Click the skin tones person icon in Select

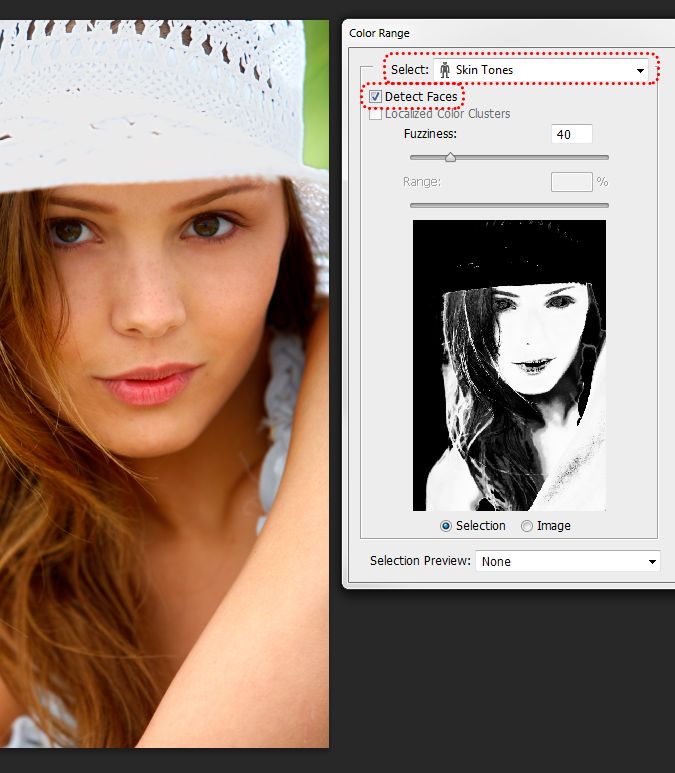(x=445, y=70)
